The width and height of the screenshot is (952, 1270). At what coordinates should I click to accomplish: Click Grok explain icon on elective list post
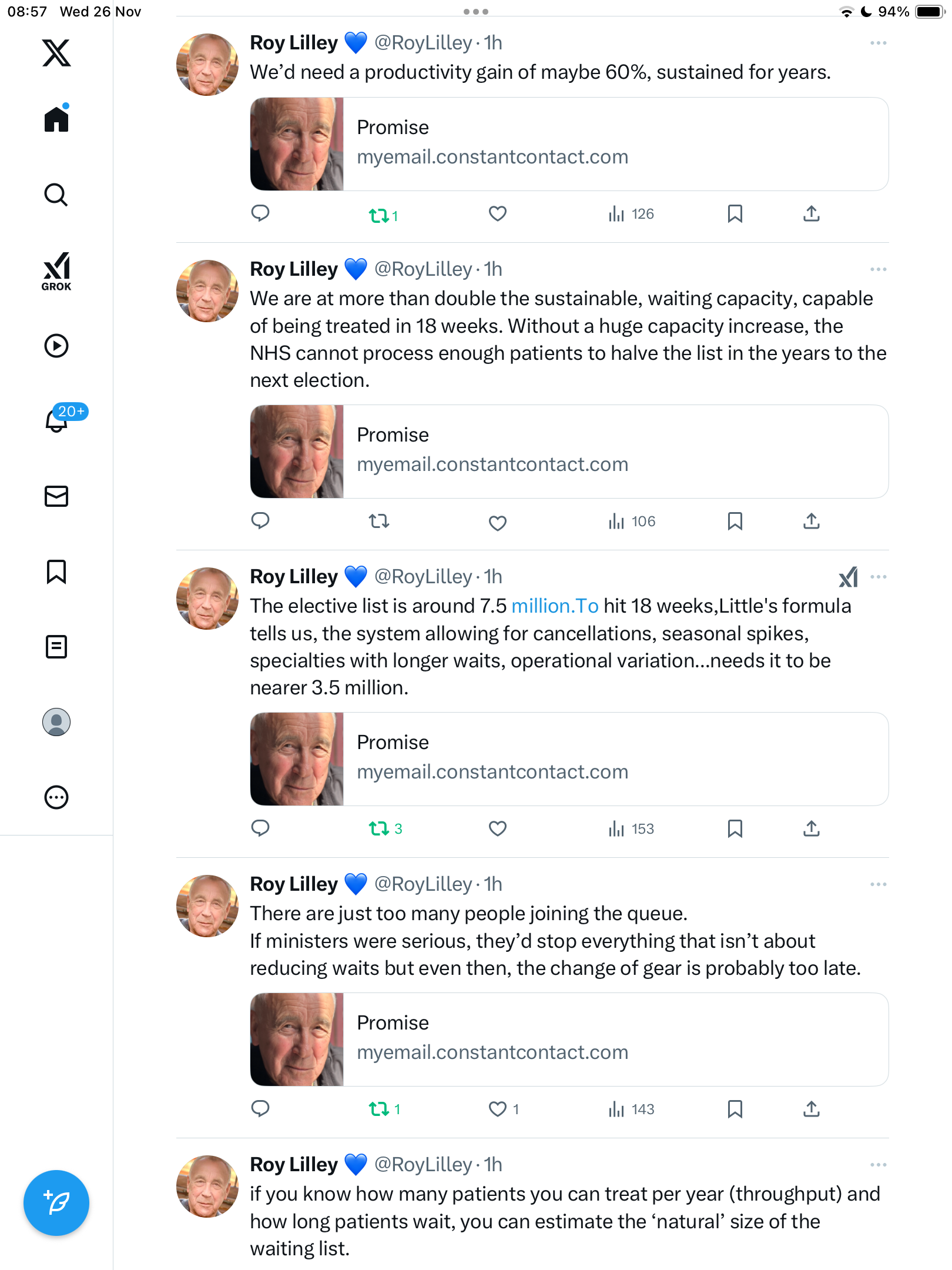(848, 577)
